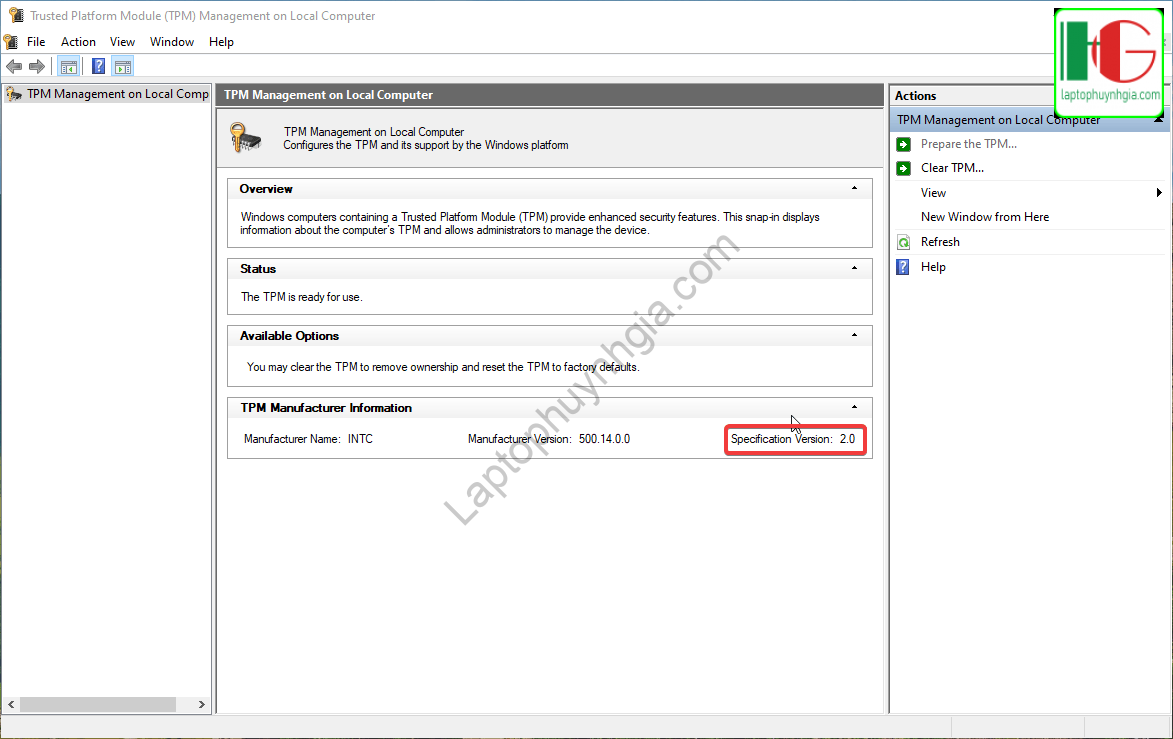Click the green arrow icon beside Prepare the TPM
The height and width of the screenshot is (739, 1173).
(x=903, y=144)
